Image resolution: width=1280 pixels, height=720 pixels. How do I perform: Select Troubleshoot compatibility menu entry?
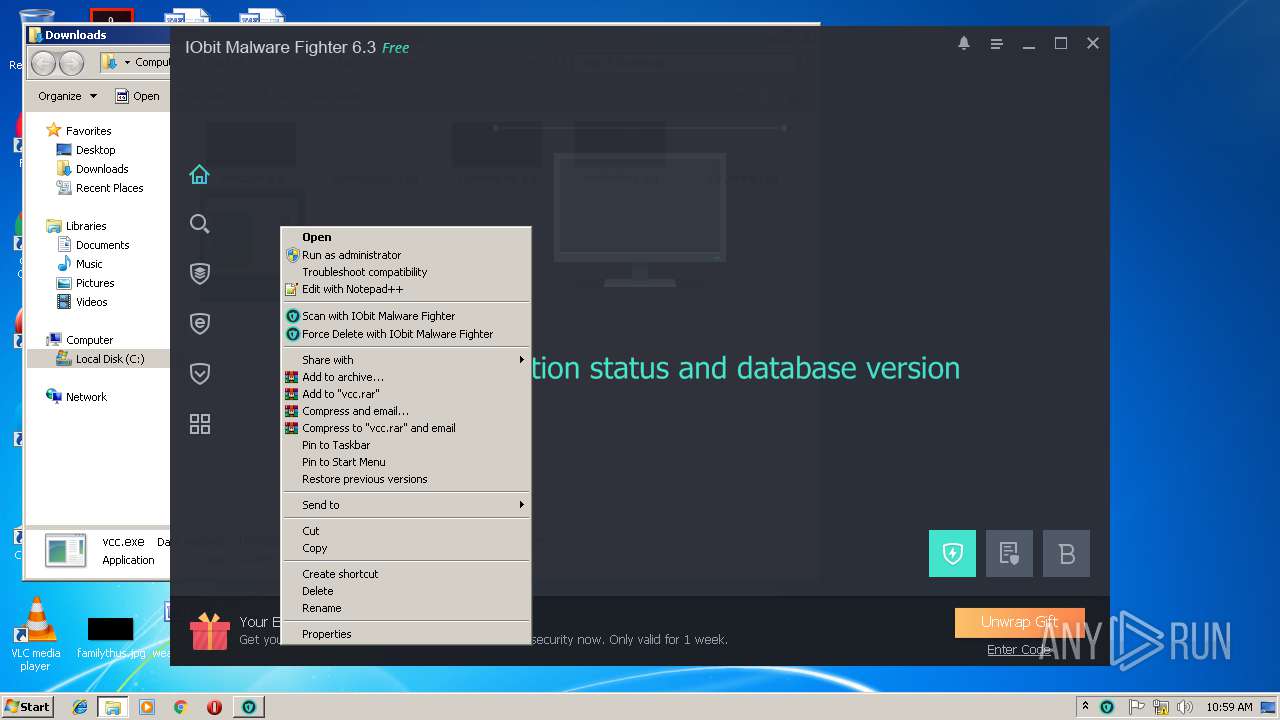coord(406,272)
